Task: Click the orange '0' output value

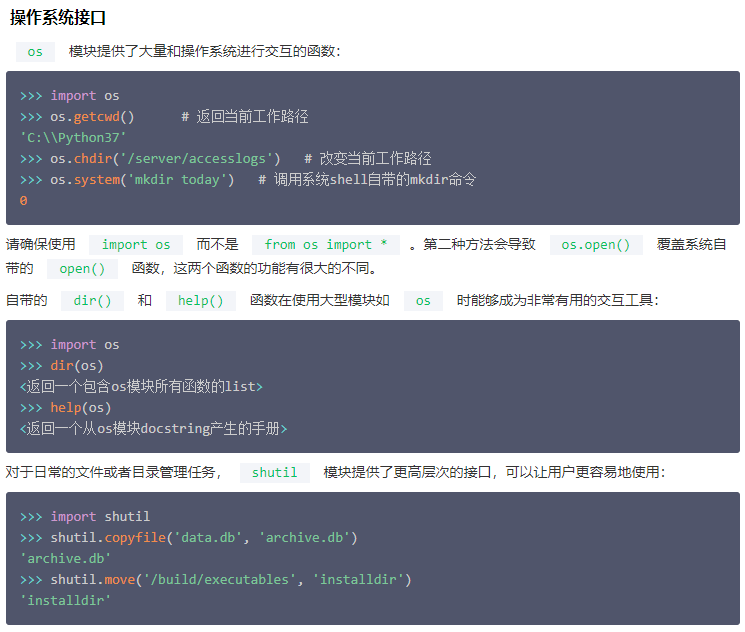Action: tap(23, 201)
